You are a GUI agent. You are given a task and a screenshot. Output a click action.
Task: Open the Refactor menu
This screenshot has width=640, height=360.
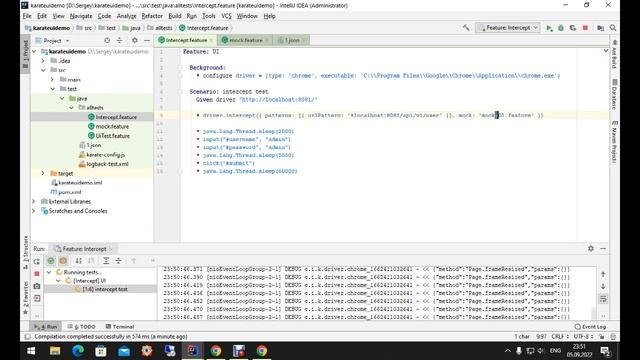click(x=152, y=16)
